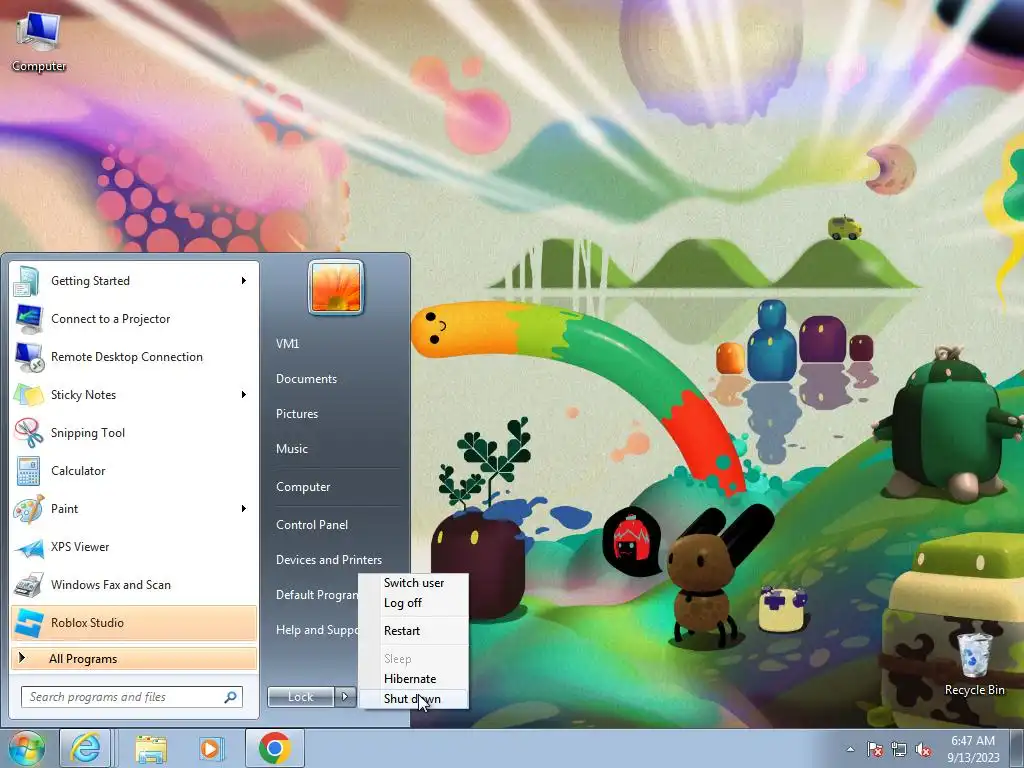Click the Remote Desktop Connection label

point(127,357)
